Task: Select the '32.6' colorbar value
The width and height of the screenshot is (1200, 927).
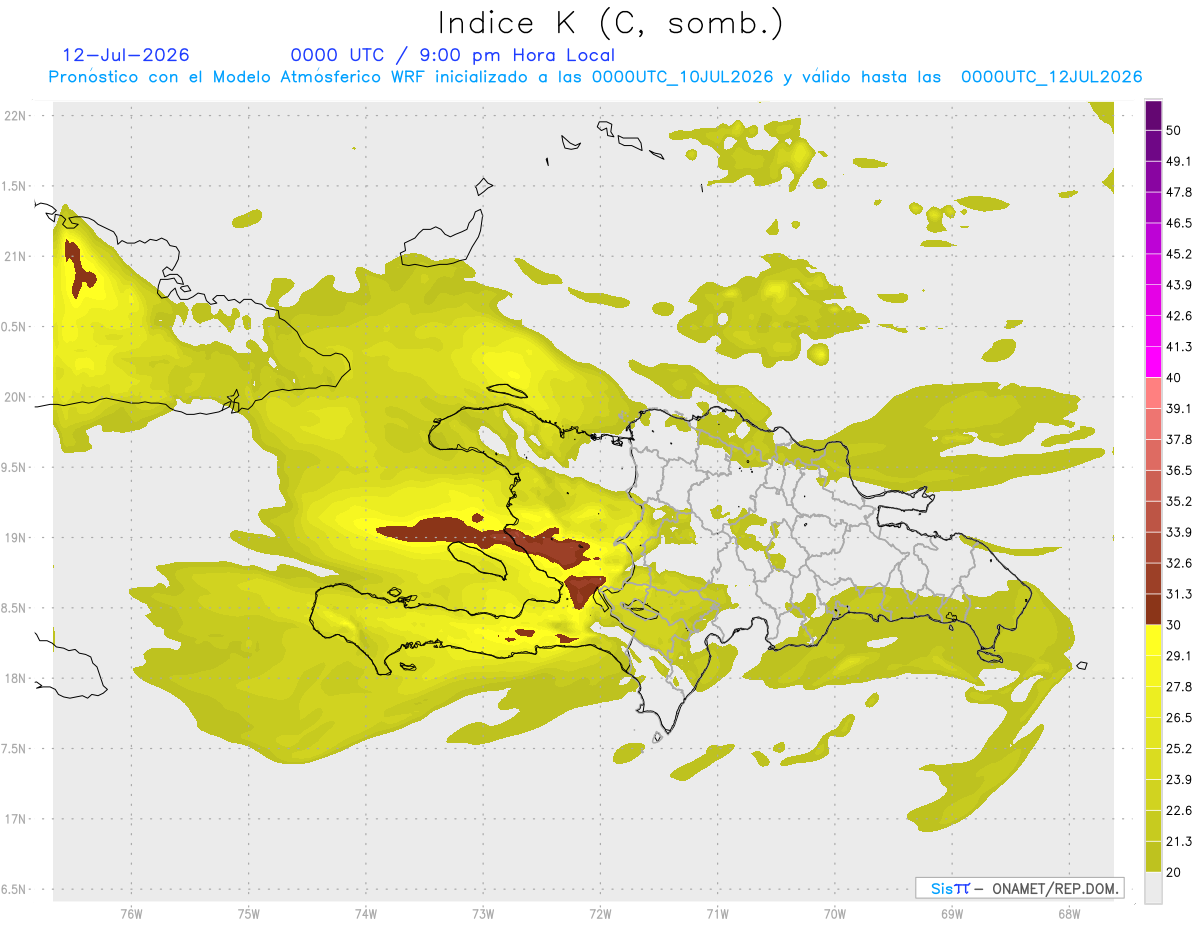Action: (x=1179, y=563)
